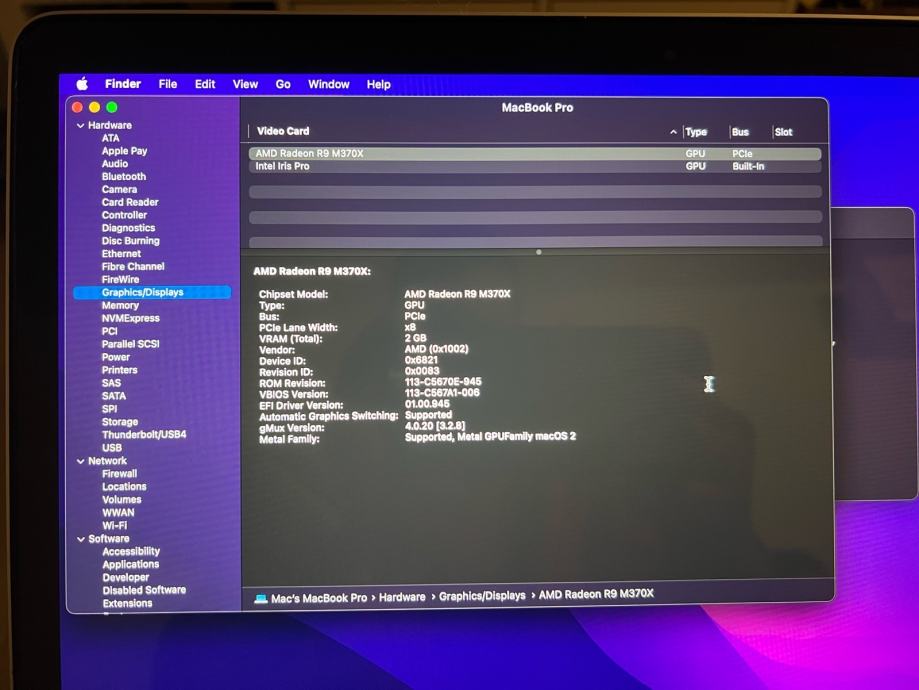Sort by the Video Card column
Screen dimensions: 919x690
pos(282,131)
